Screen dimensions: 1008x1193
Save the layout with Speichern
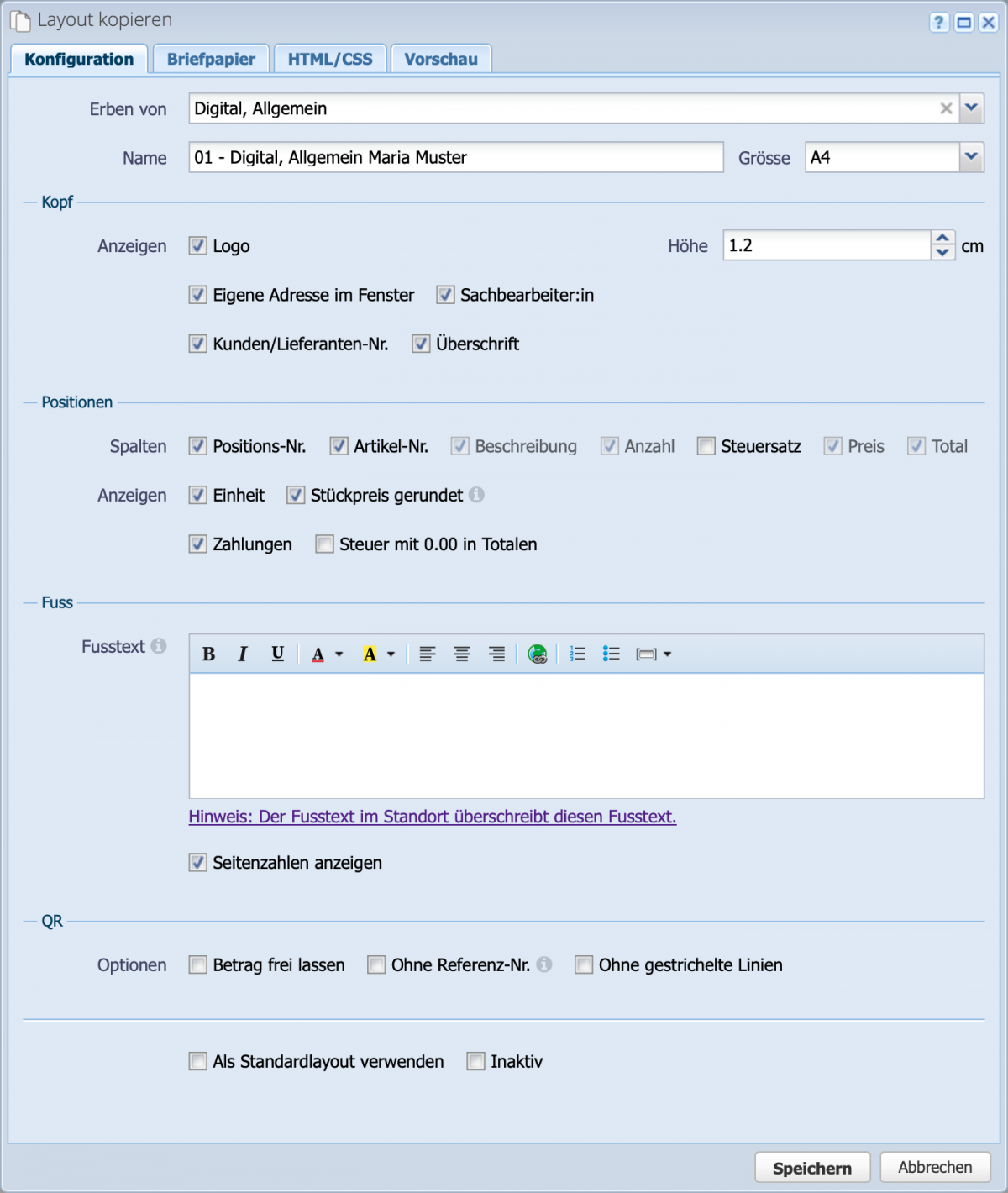(x=811, y=1167)
